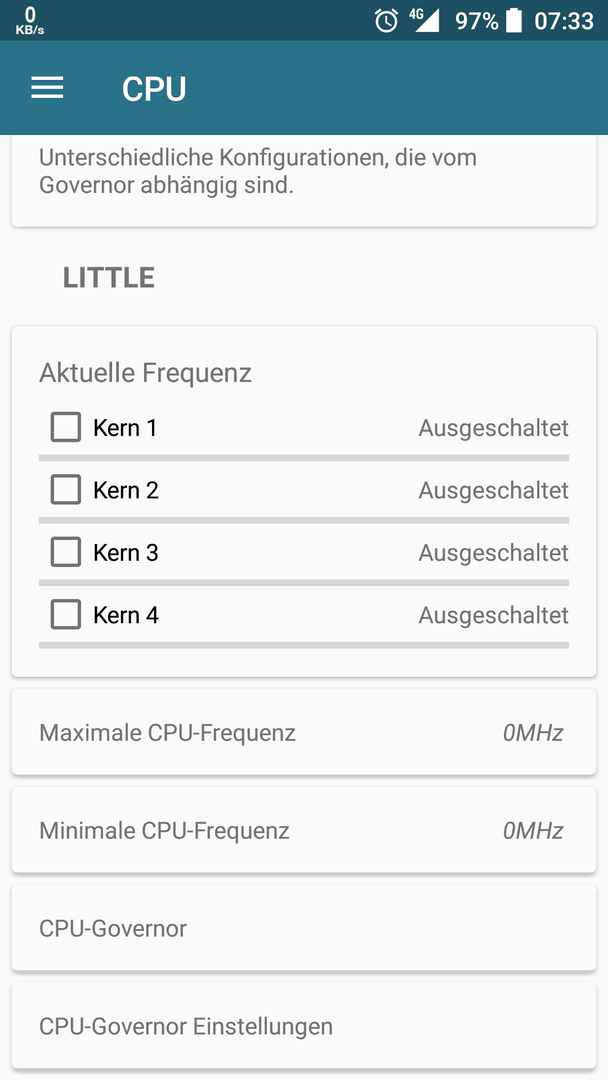Enable the Kern 2 checkbox
The height and width of the screenshot is (1080, 608).
[x=65, y=490]
